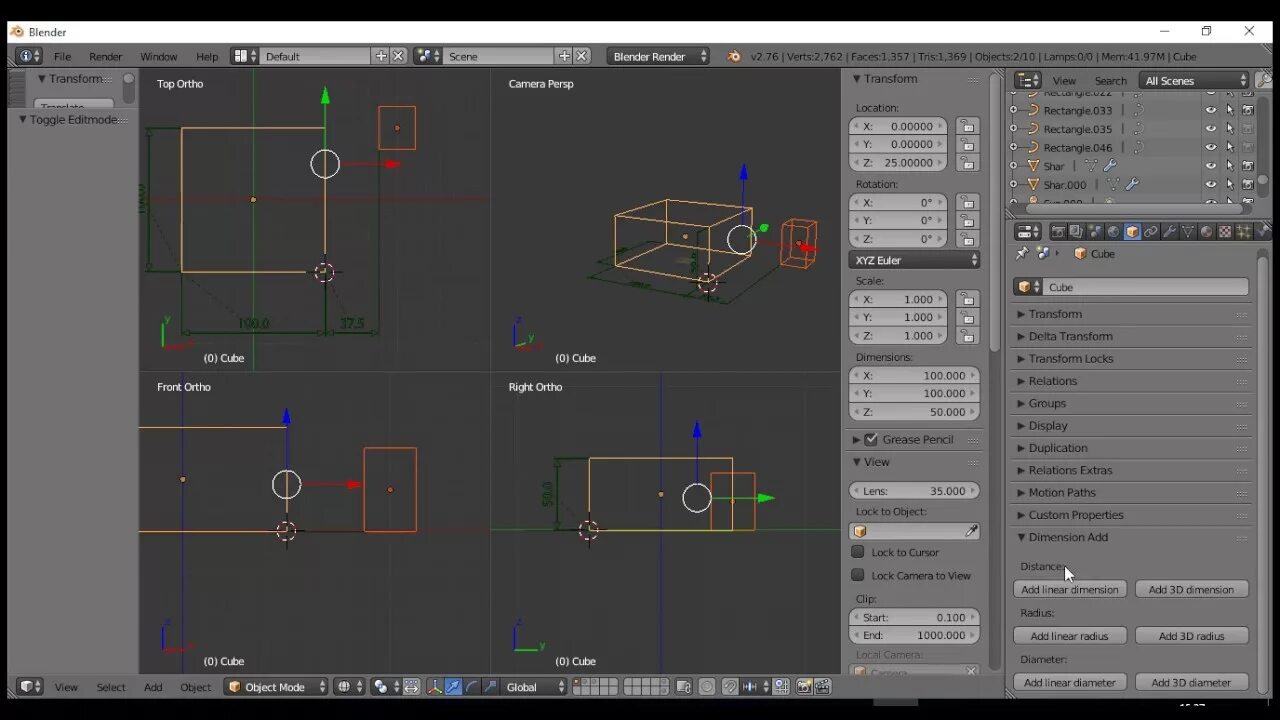The width and height of the screenshot is (1280, 720).
Task: Expand the Relations panel
Action: (1130, 381)
